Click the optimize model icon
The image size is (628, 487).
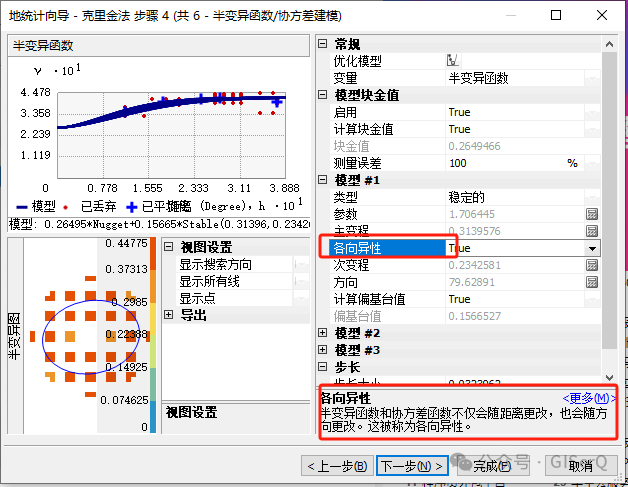click(452, 61)
